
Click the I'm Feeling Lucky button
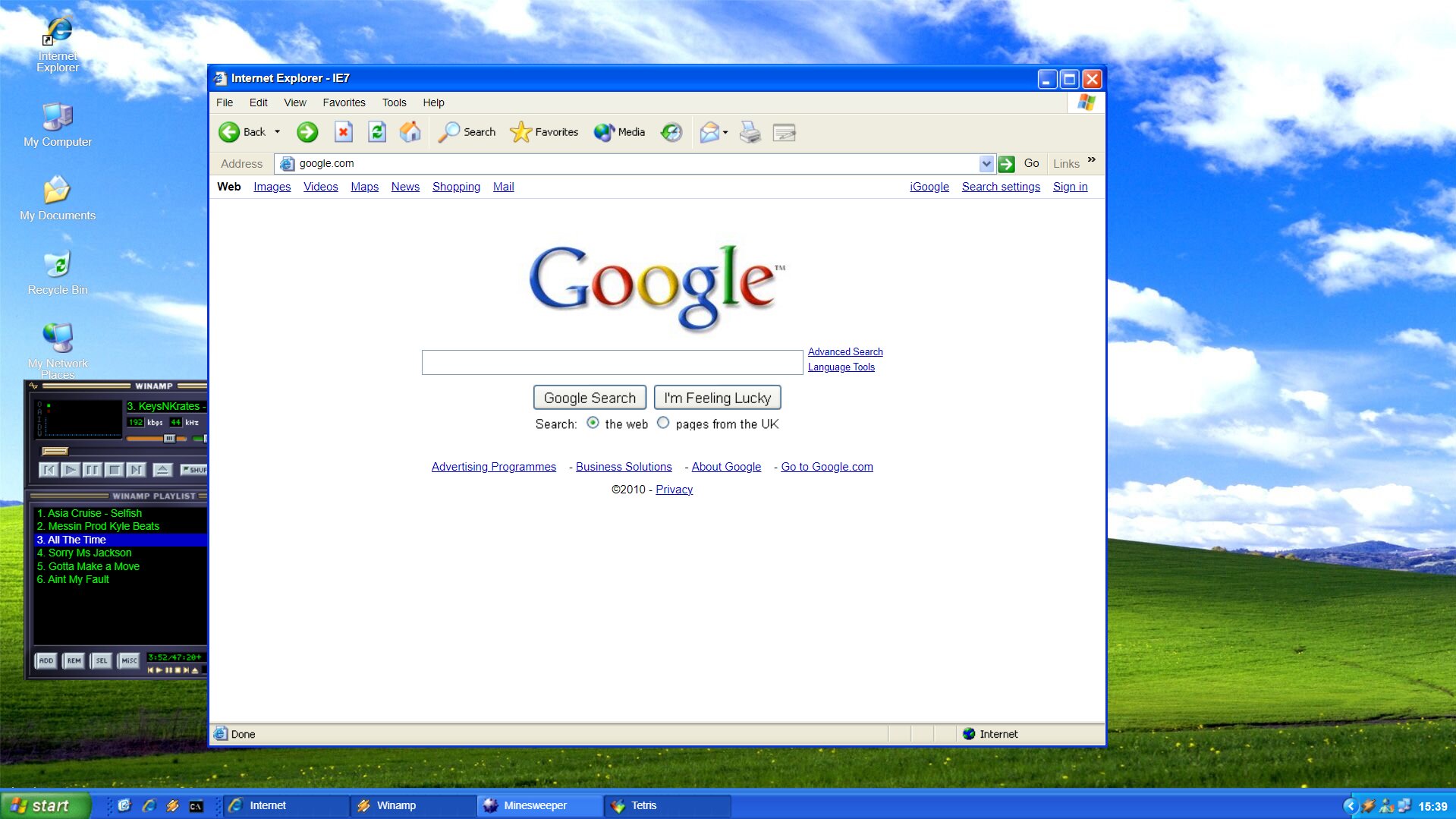click(x=717, y=398)
